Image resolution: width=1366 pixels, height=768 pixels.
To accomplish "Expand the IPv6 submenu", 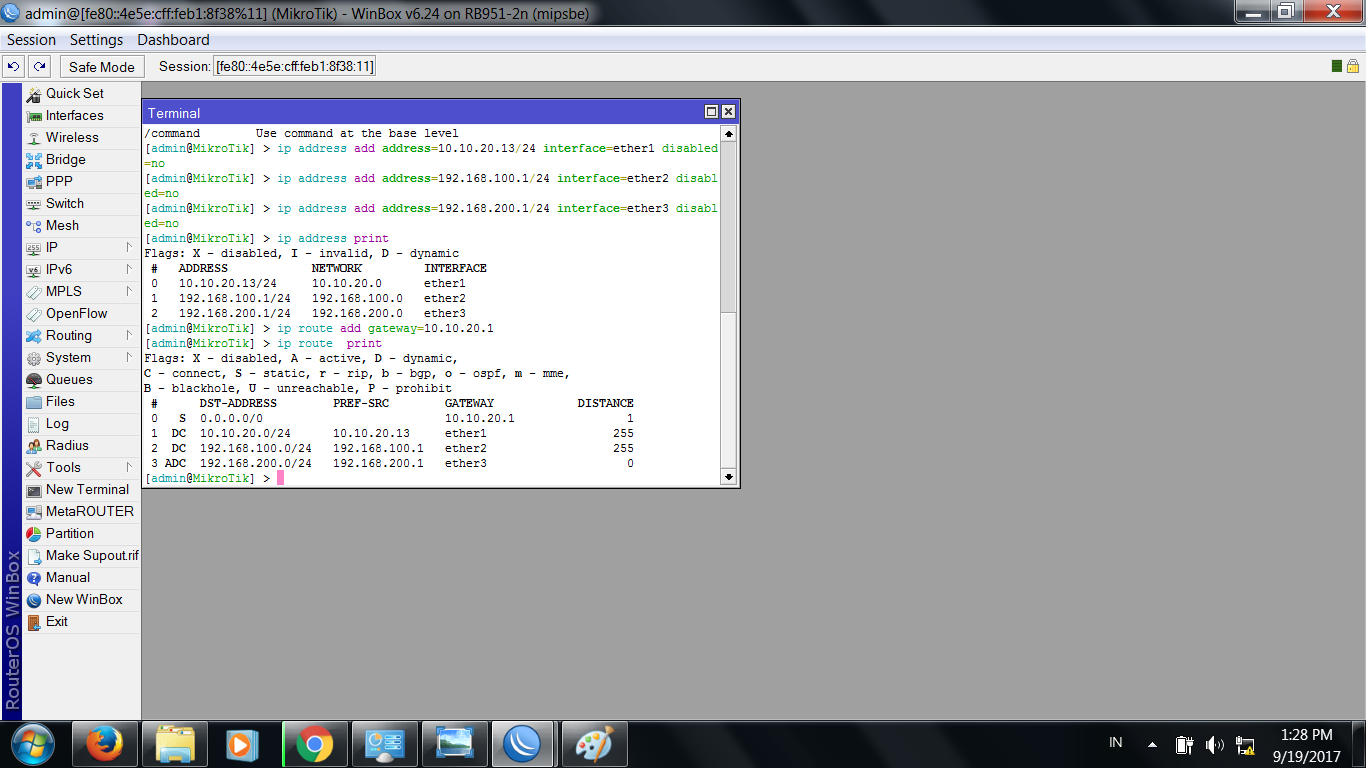I will click(x=129, y=269).
